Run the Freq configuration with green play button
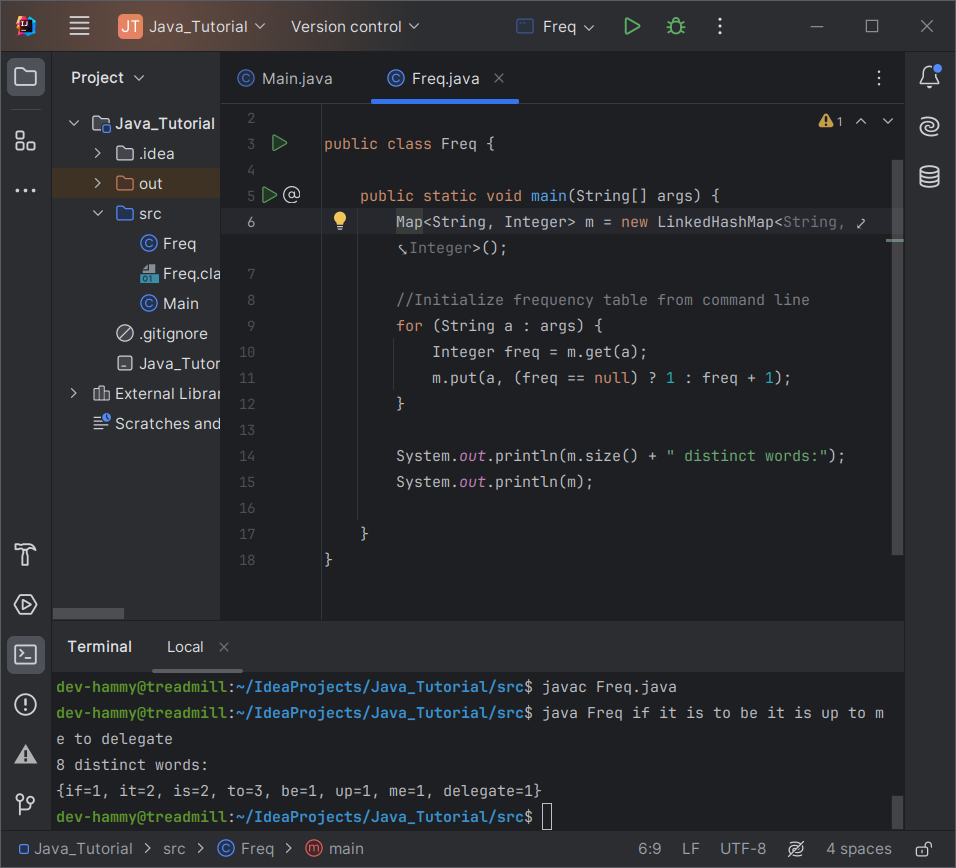This screenshot has width=956, height=868. (x=631, y=27)
